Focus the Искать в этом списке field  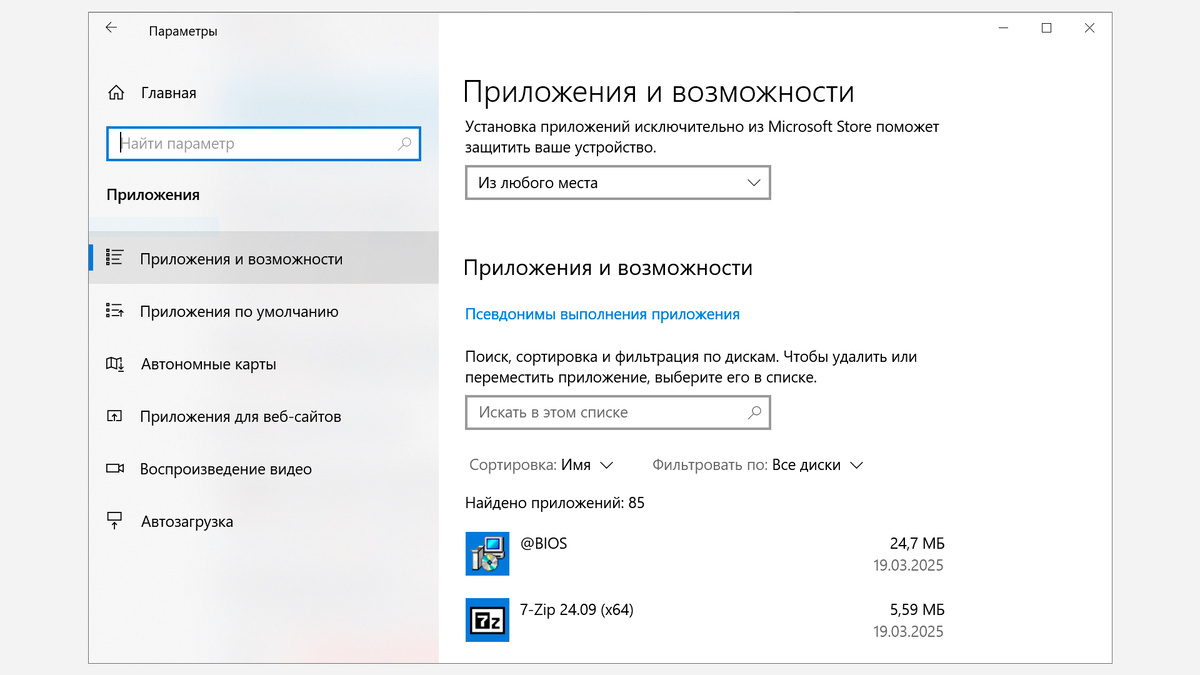tap(618, 412)
